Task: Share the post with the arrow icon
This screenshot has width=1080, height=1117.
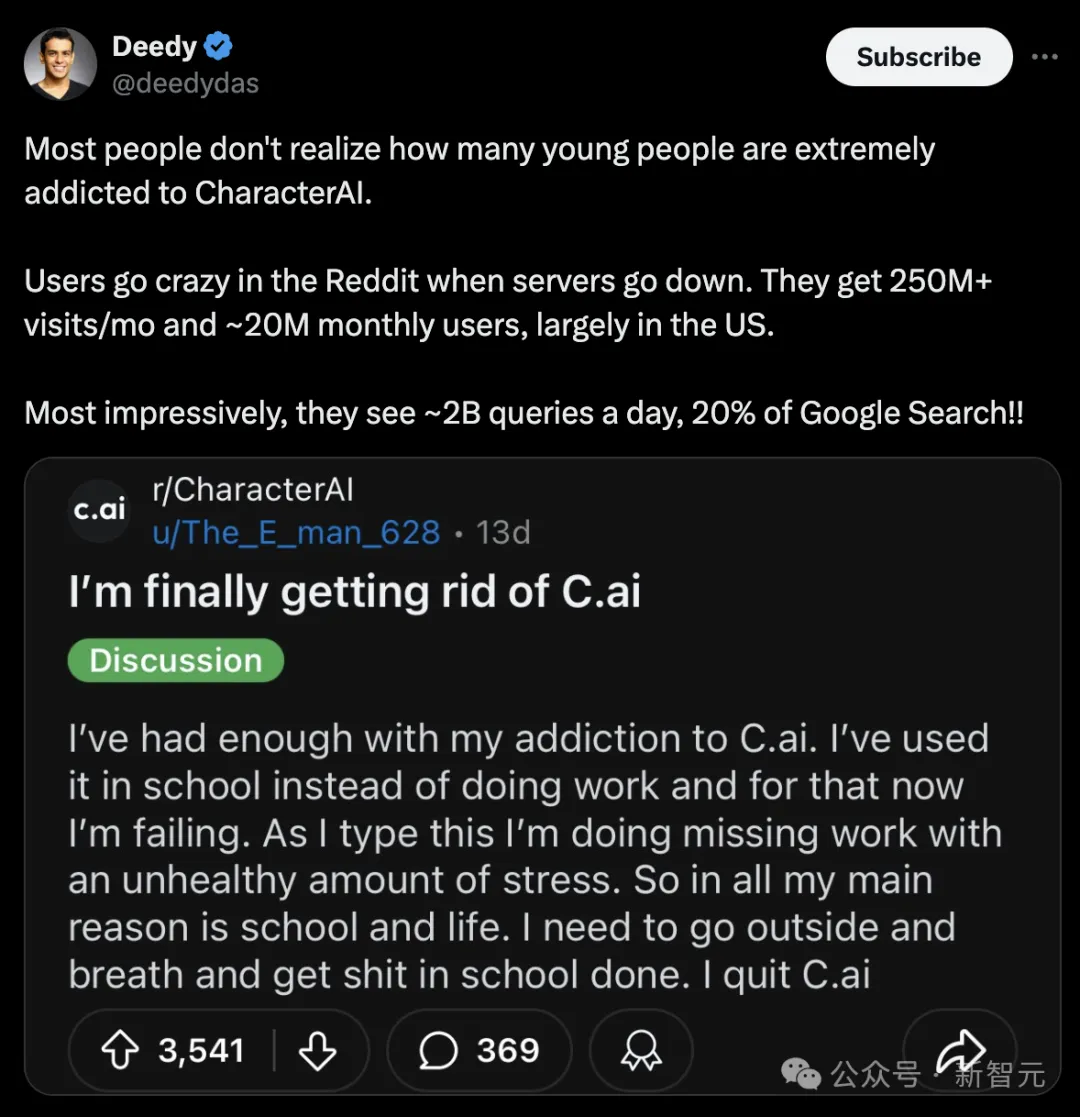Action: point(960,1050)
